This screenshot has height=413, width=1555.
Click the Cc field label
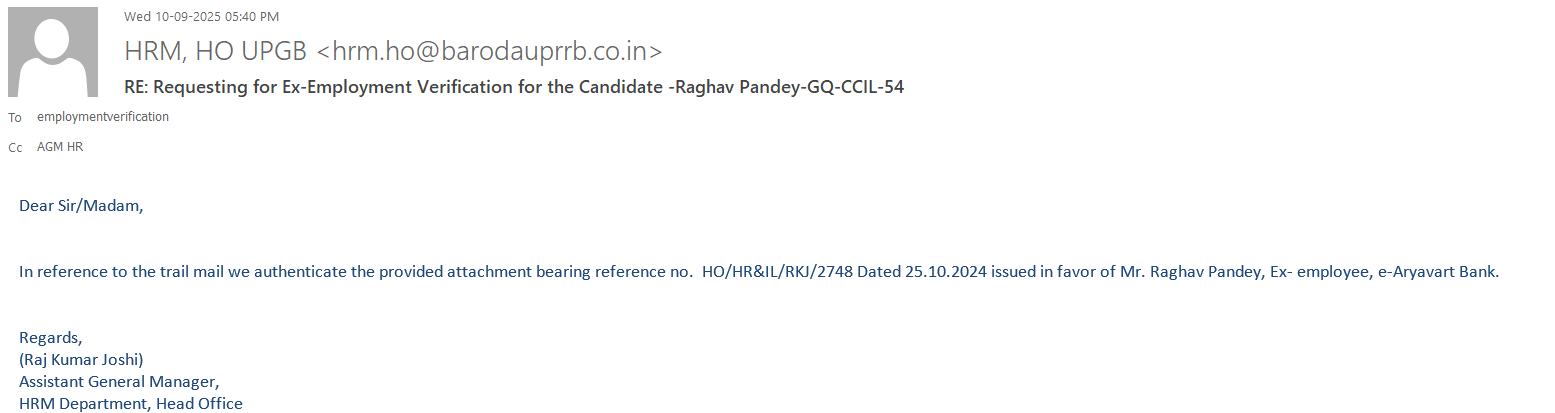[15, 148]
